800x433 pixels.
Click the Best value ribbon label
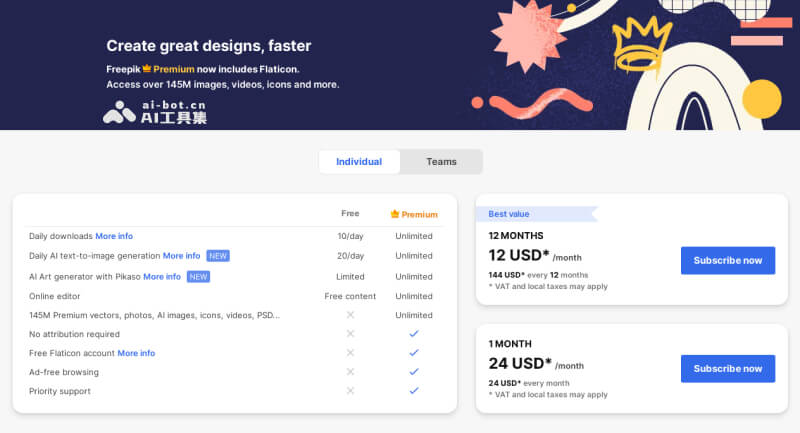(510, 214)
